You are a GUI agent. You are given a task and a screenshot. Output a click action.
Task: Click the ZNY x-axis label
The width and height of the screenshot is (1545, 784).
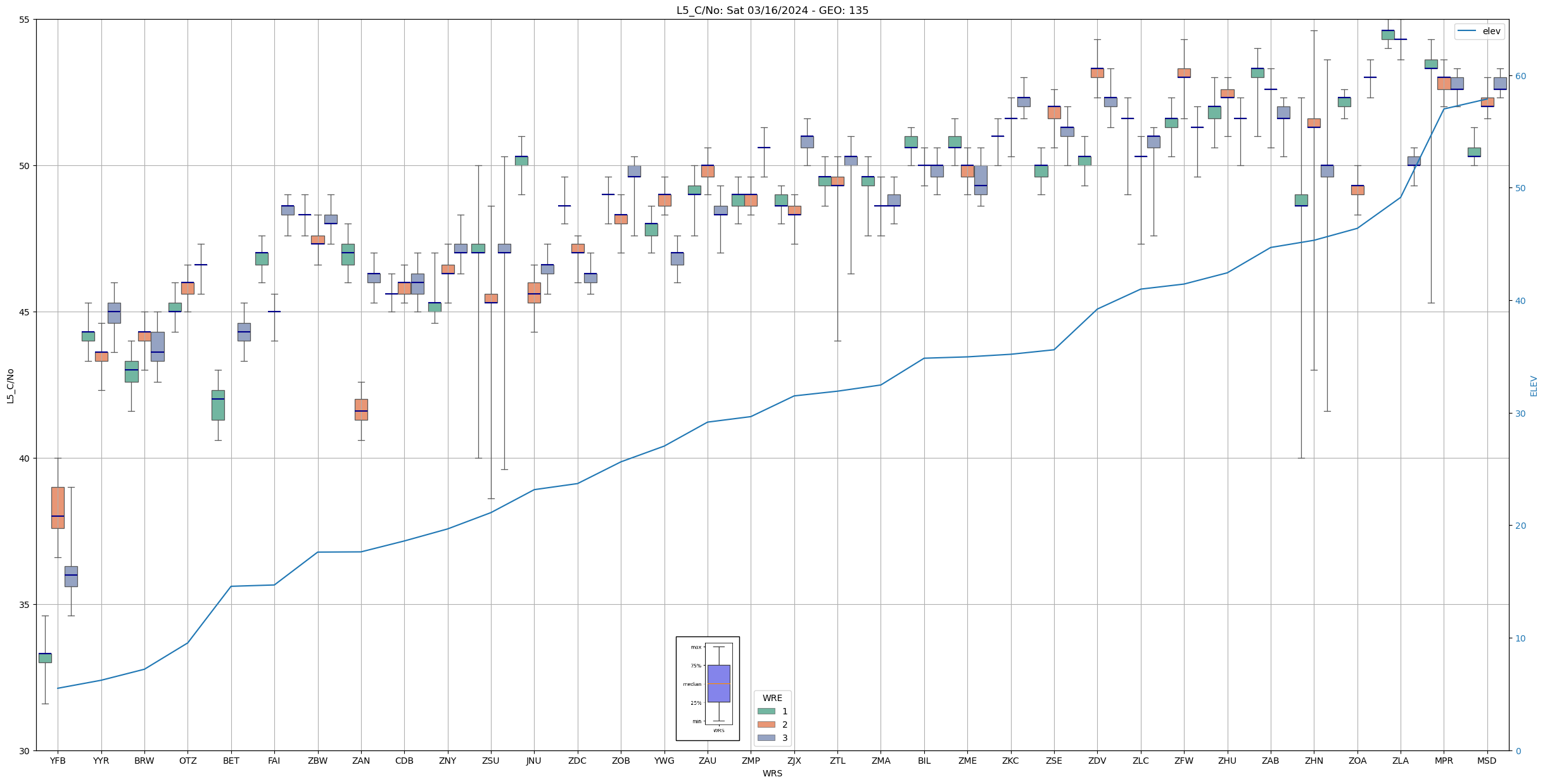pyautogui.click(x=448, y=761)
